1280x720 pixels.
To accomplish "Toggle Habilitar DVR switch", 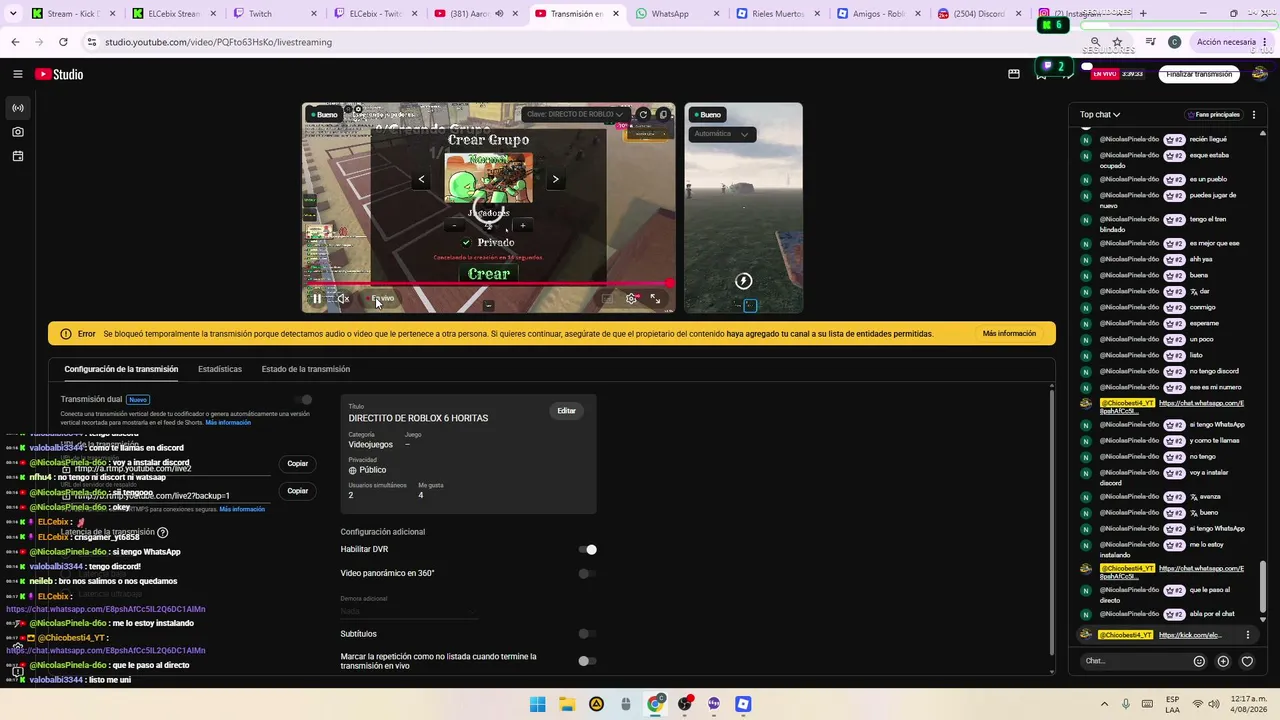I will [x=588, y=549].
